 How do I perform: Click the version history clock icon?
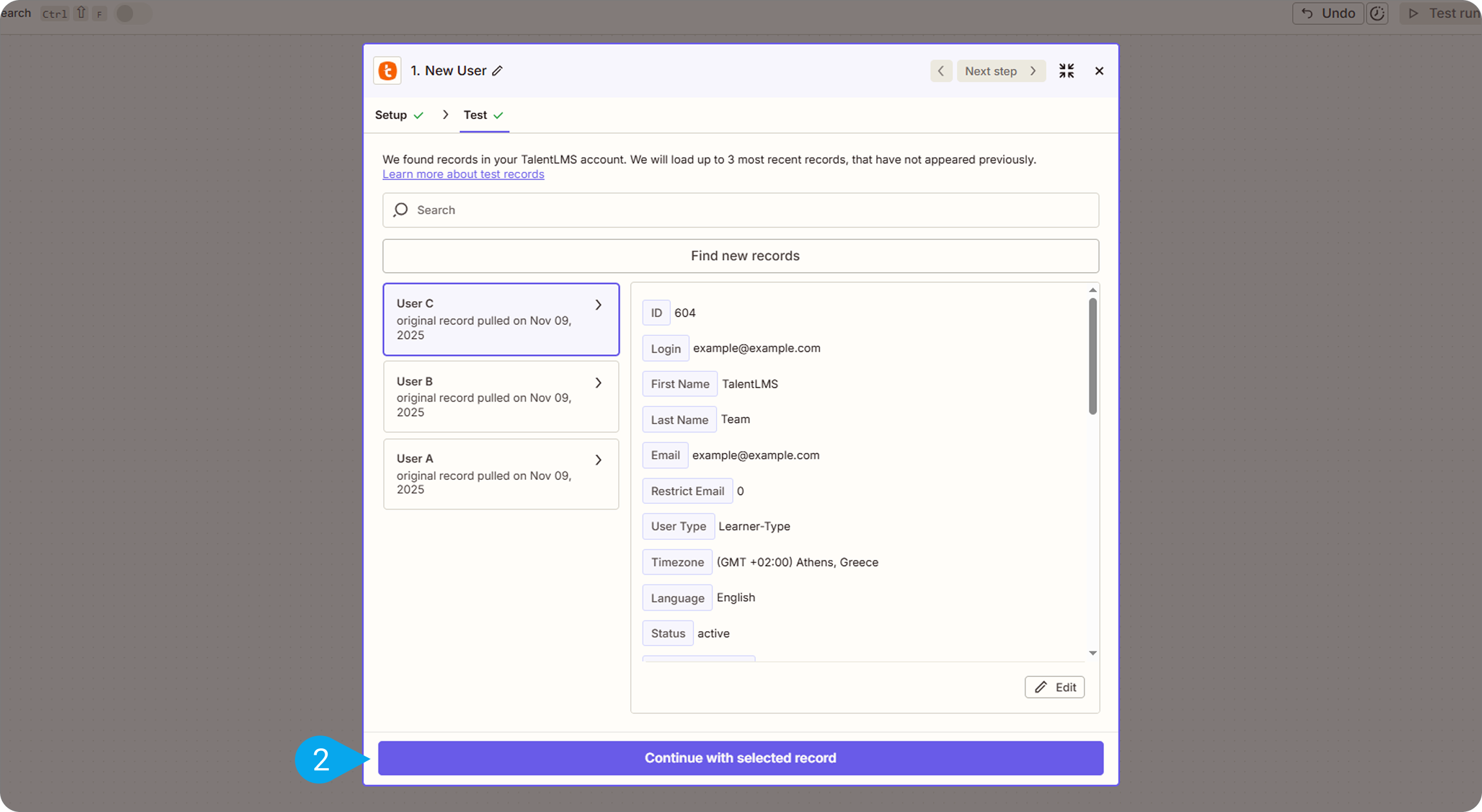pos(1377,14)
